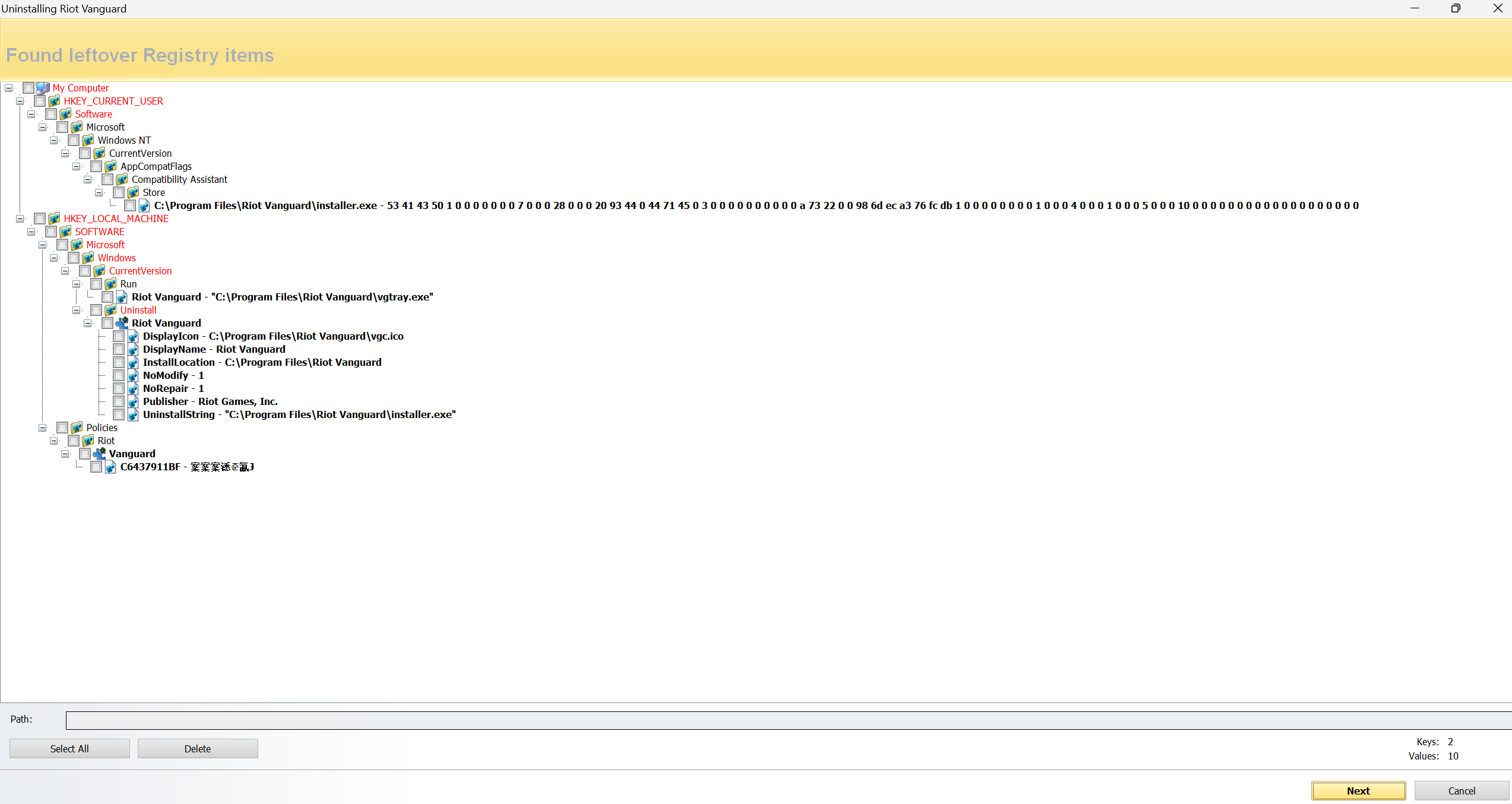1512x804 pixels.
Task: Tick the NoRepair value checkbox
Action: [119, 388]
